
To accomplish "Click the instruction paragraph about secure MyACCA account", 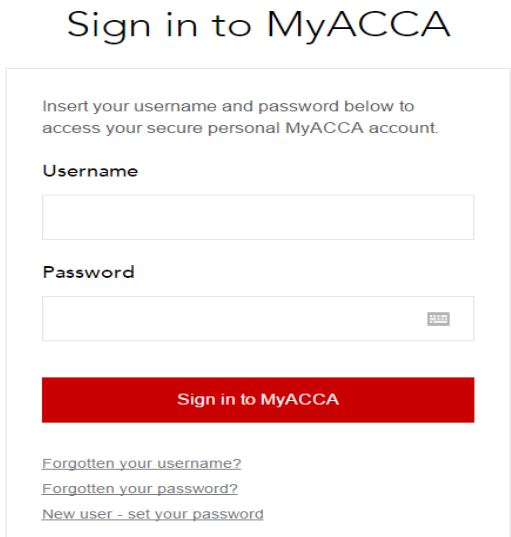I will 240,117.
